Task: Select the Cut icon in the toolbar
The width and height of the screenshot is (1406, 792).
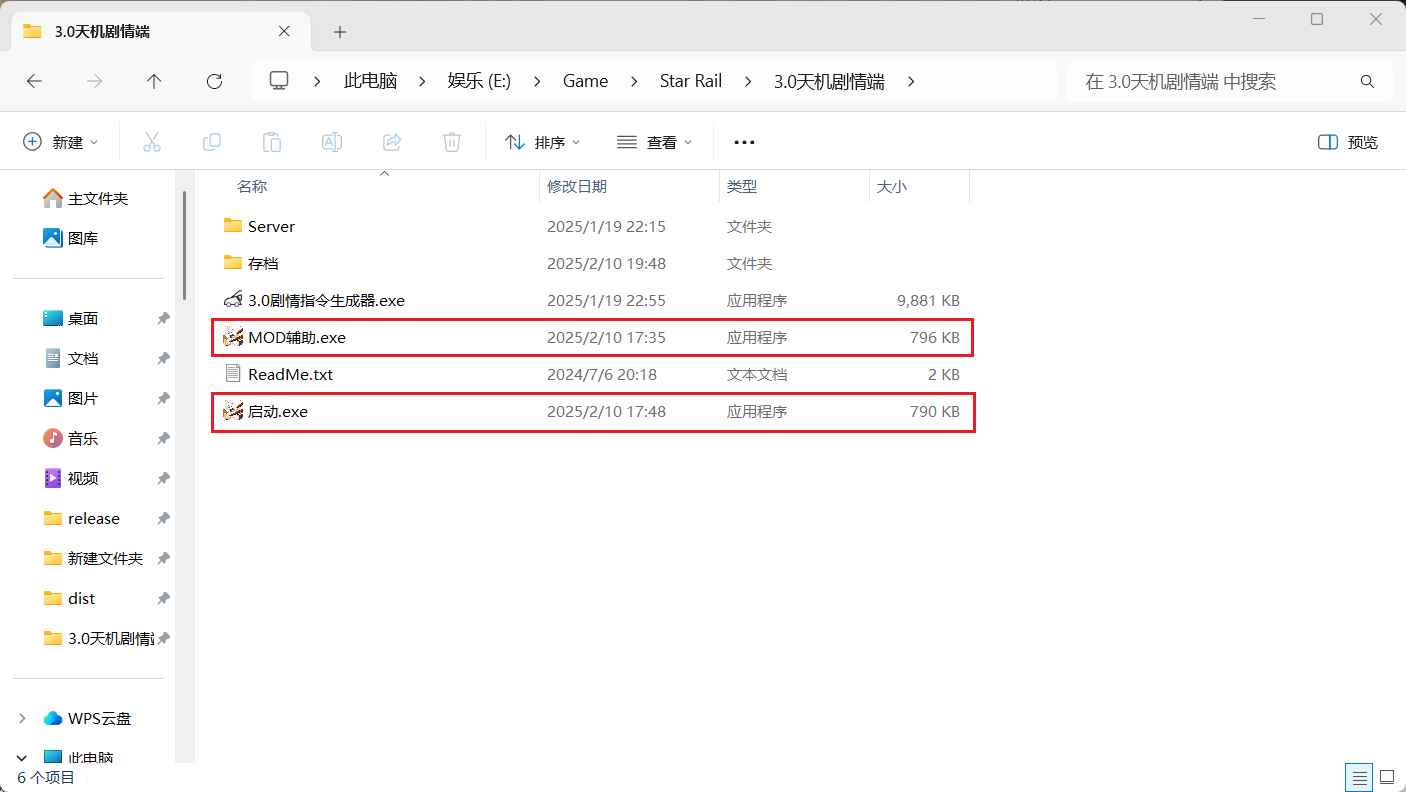Action: tap(152, 141)
